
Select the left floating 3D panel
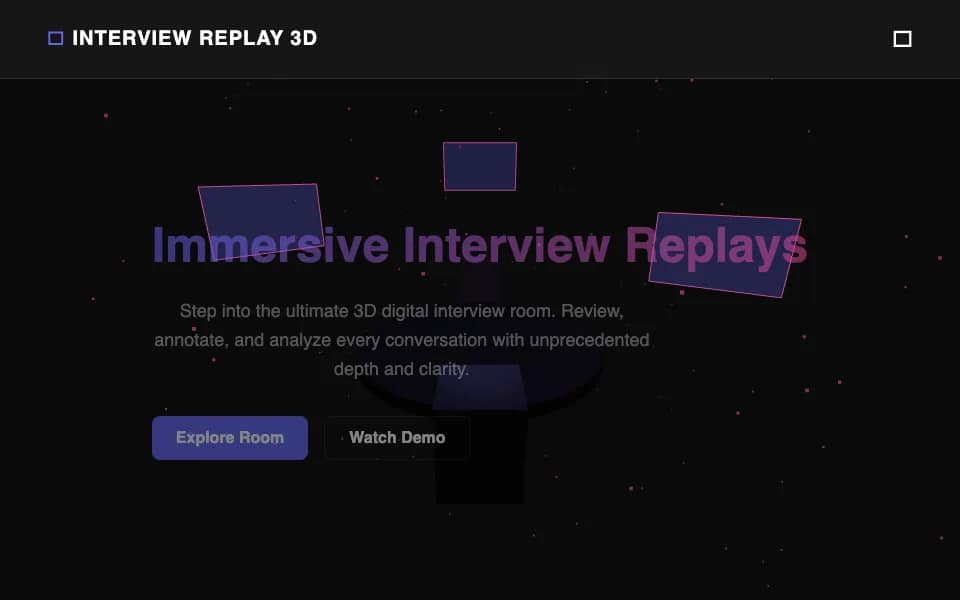coord(261,221)
